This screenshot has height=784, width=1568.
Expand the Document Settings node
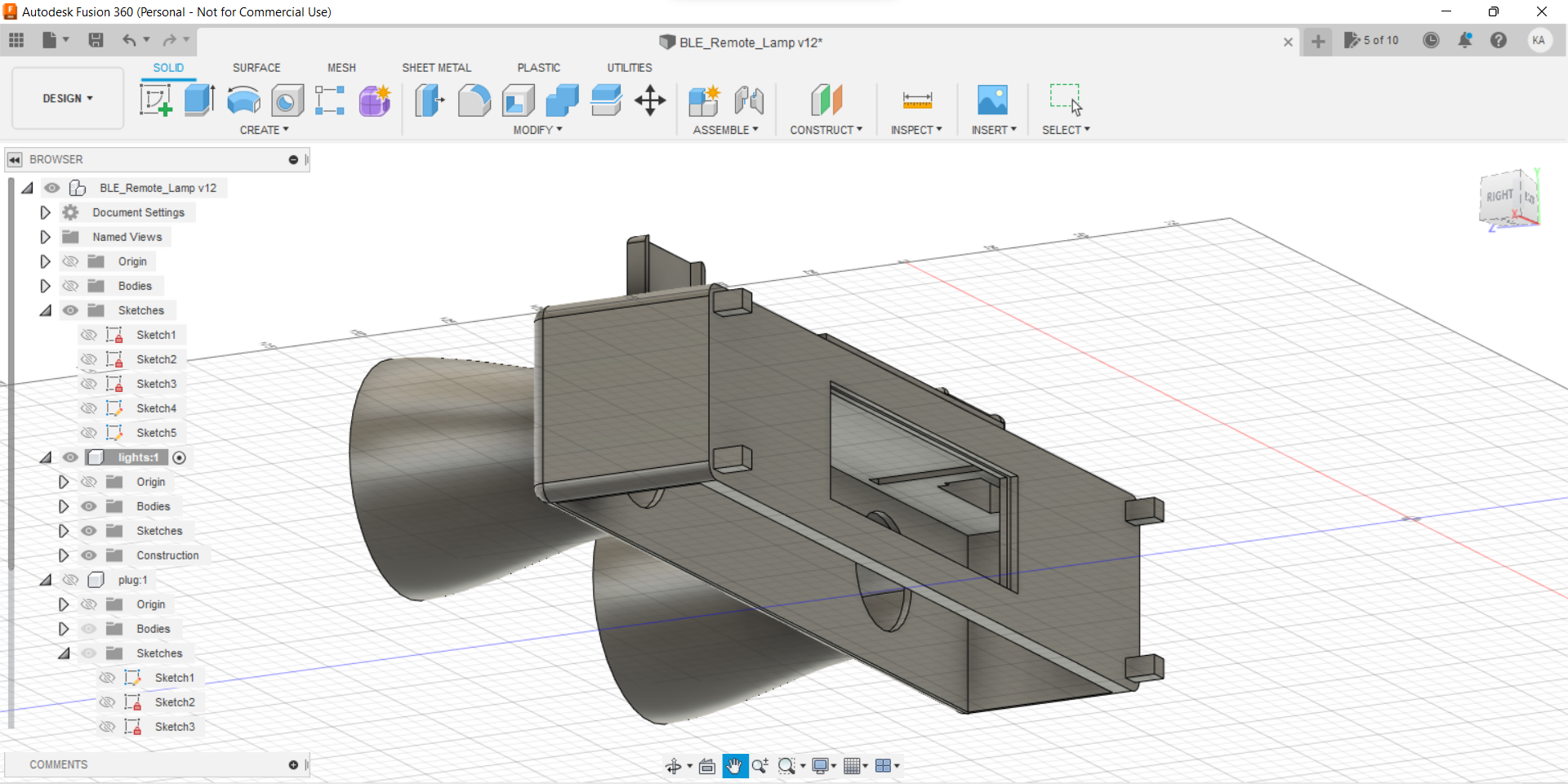pos(45,212)
